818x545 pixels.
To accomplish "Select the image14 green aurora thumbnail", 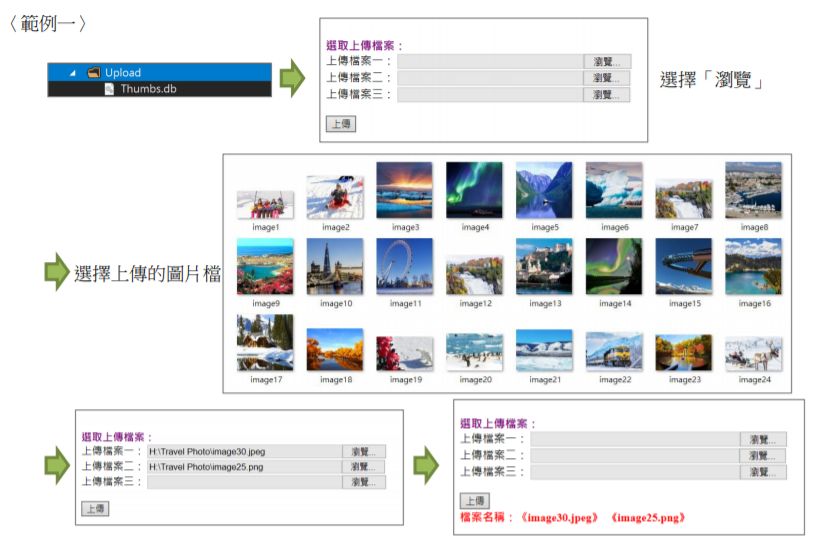I will (x=613, y=266).
